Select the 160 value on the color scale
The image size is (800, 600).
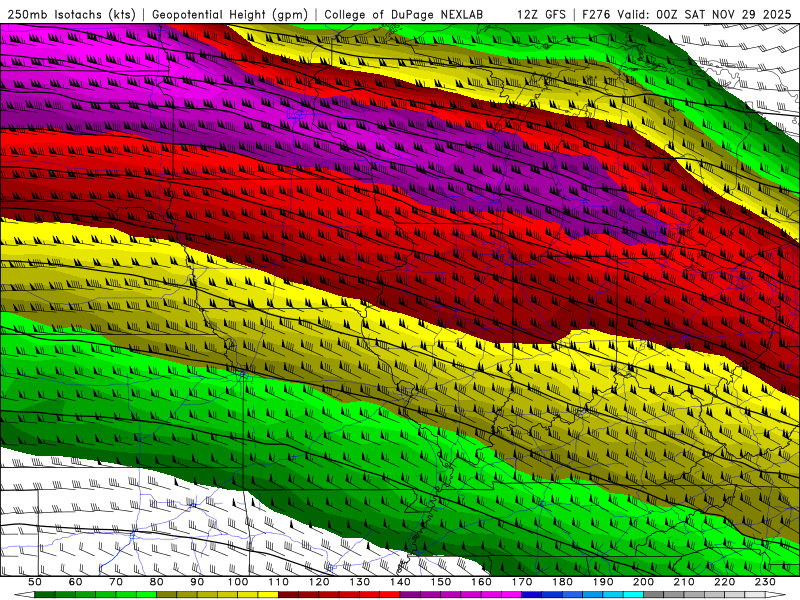point(481,582)
